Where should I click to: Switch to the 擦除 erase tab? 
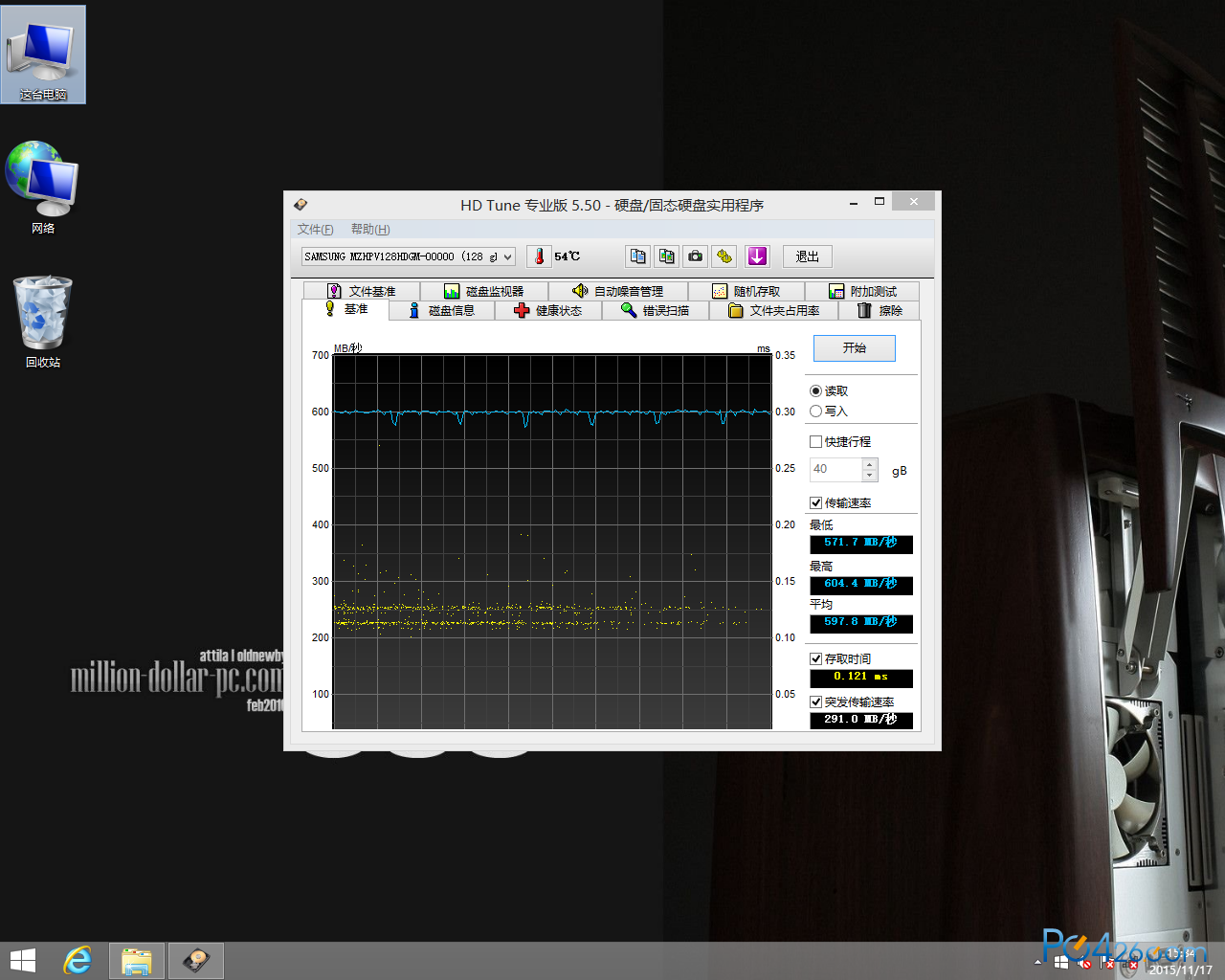coord(880,310)
